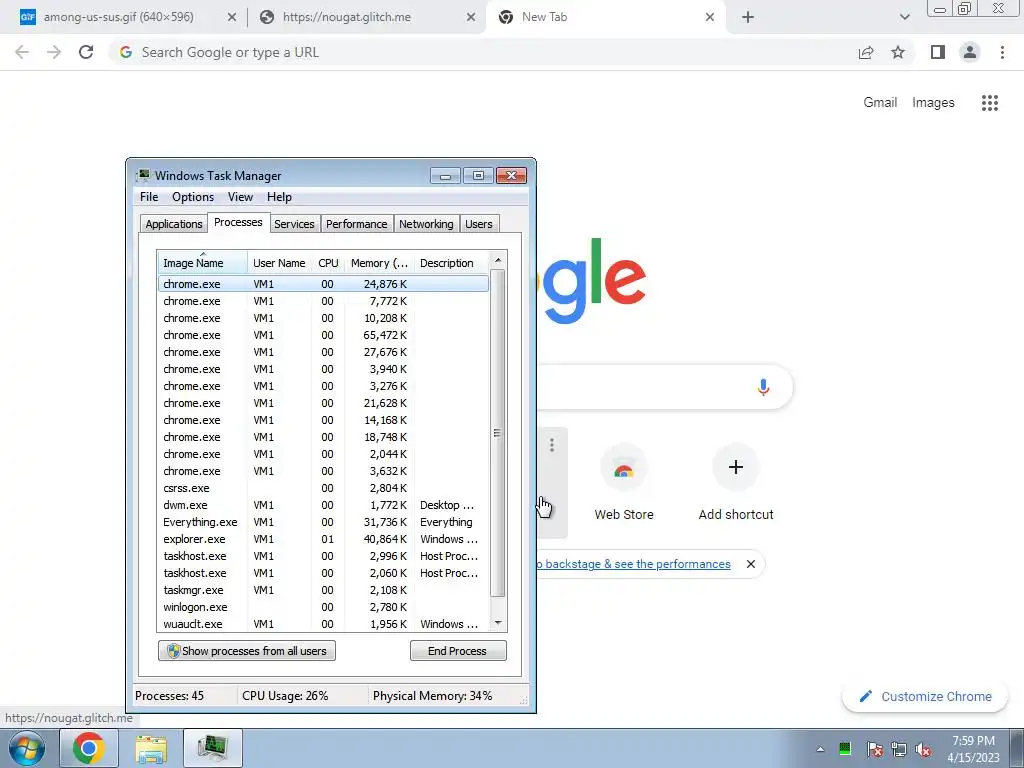The height and width of the screenshot is (768, 1024).
Task: Close the nougat.glitch.me tab
Action: (x=471, y=17)
